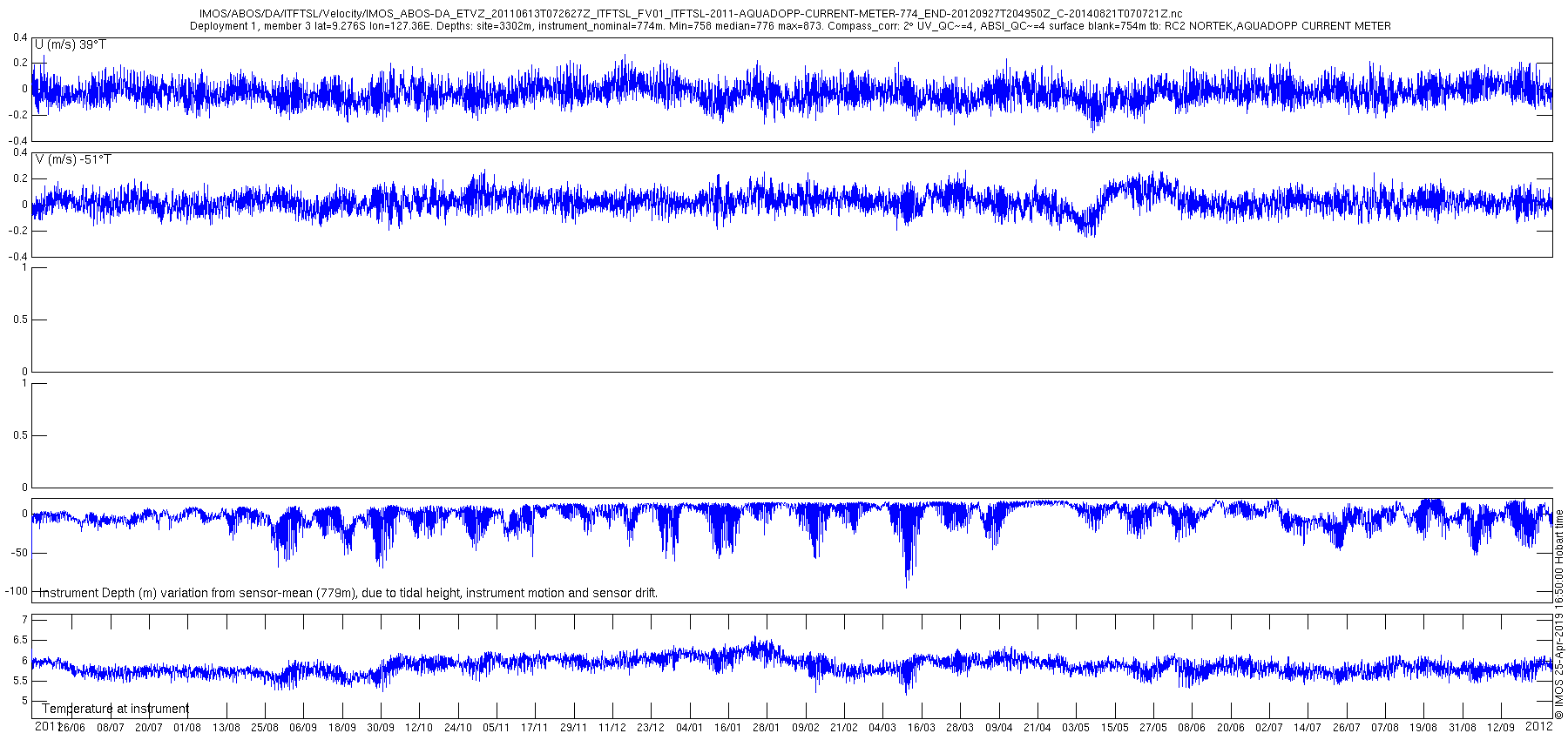Click inside the instrument depth variation plot

(792, 550)
